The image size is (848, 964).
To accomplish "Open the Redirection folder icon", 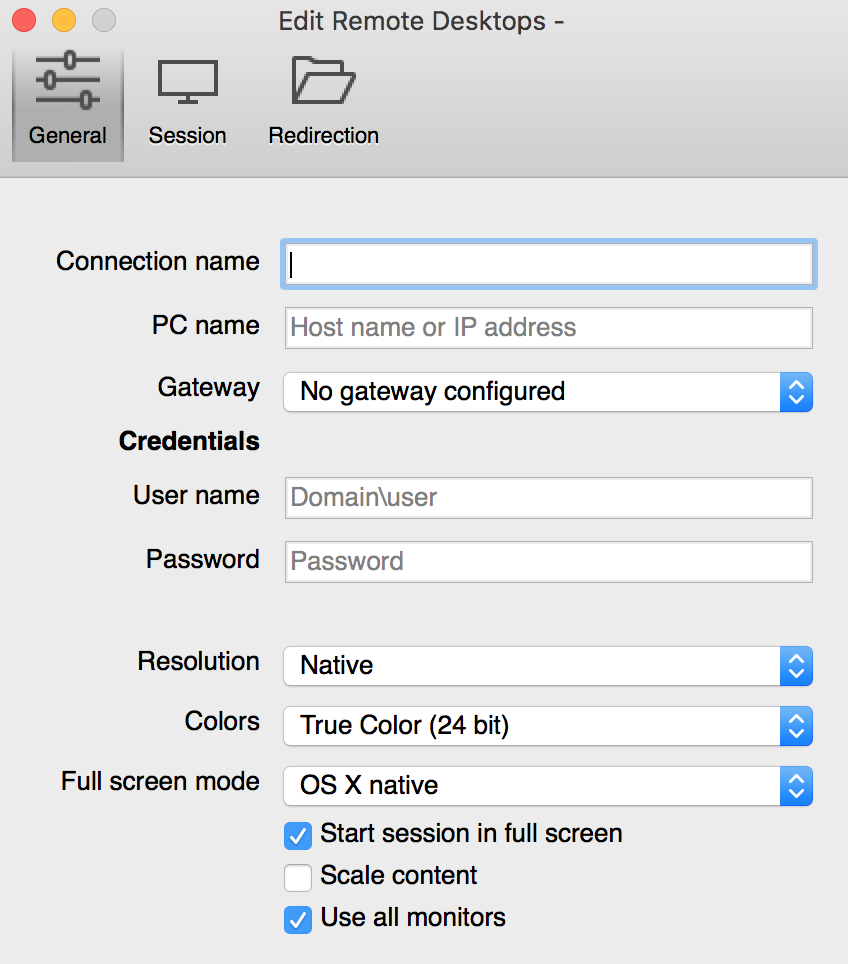I will 323,80.
